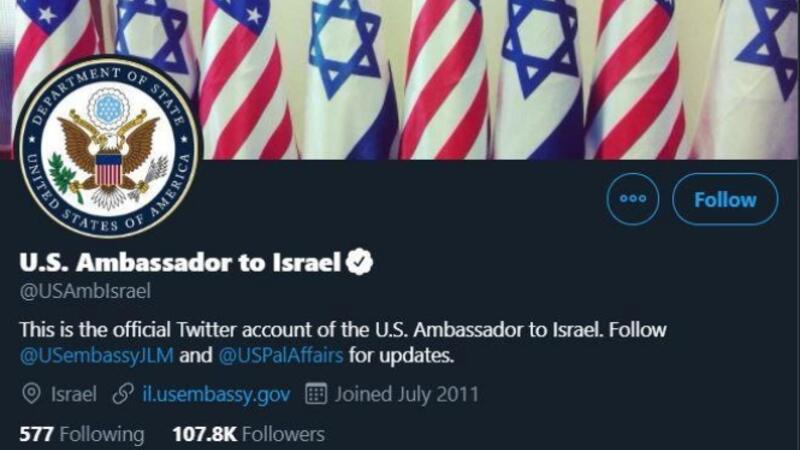This screenshot has width=800, height=450.
Task: Click the location pin icon
Action: [x=31, y=394]
